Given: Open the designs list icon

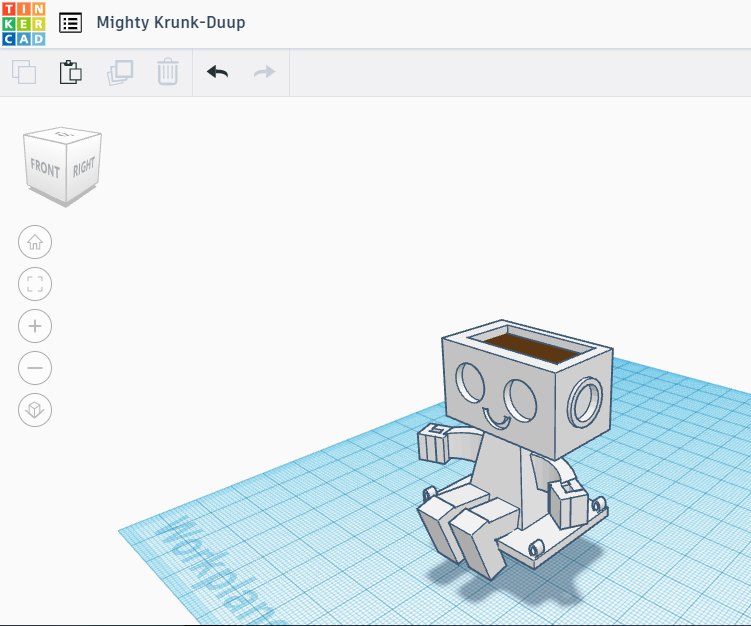Looking at the screenshot, I should [70, 23].
